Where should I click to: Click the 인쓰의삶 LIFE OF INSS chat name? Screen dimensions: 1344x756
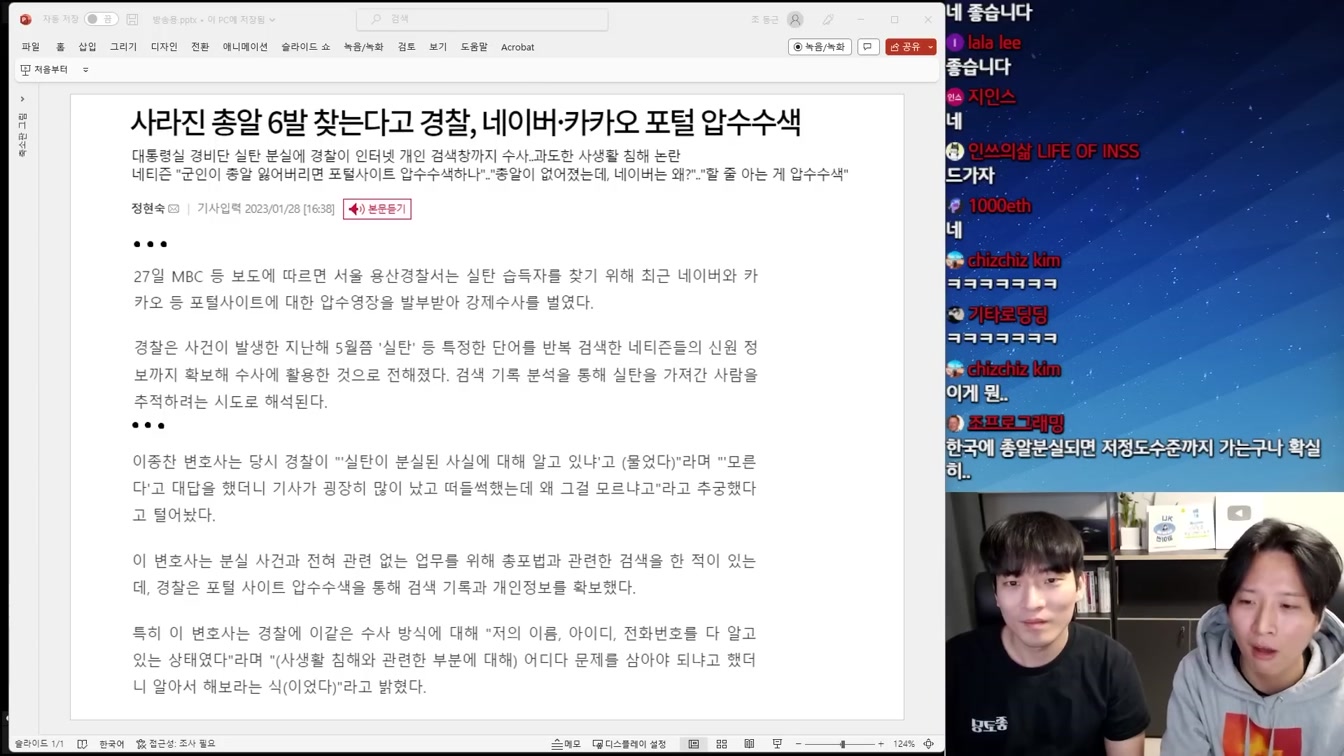1054,151
